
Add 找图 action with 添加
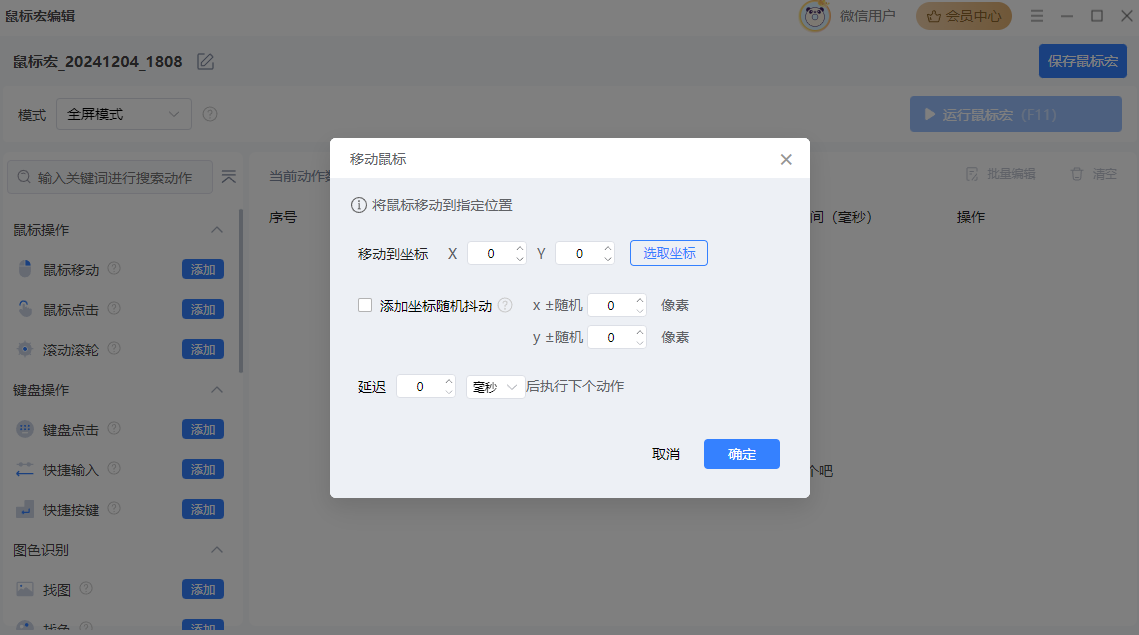point(203,589)
